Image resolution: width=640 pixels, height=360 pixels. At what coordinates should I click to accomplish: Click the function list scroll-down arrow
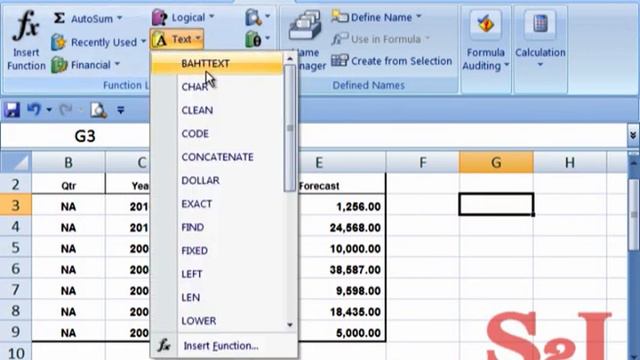click(290, 325)
